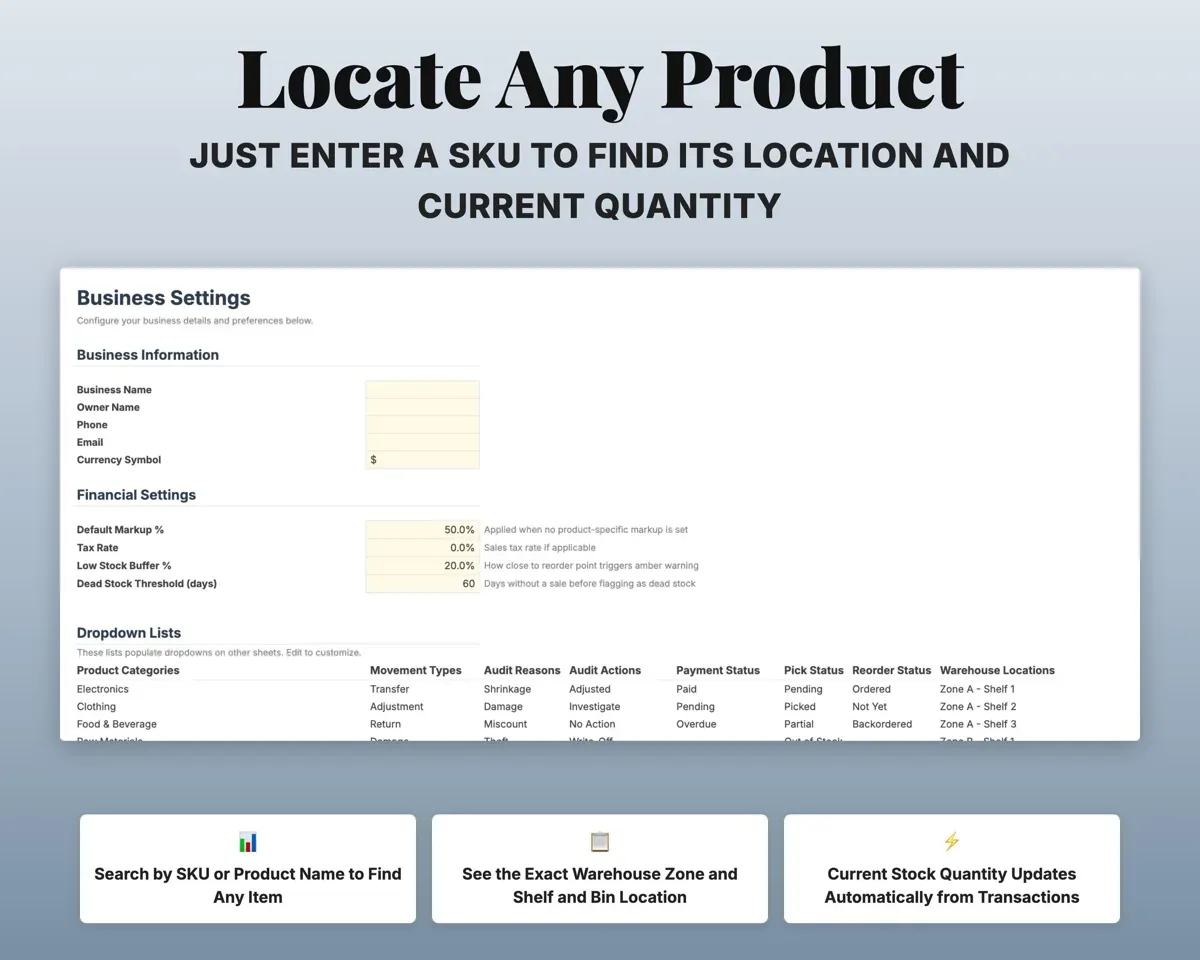Click the Payment Status column header
The width and height of the screenshot is (1200, 960).
click(718, 670)
